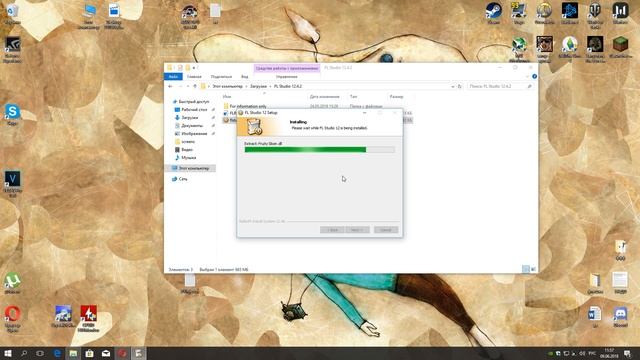Viewport: 640px width, 360px height.
Task: Refresh the Explorer address bar
Action: pos(460,86)
